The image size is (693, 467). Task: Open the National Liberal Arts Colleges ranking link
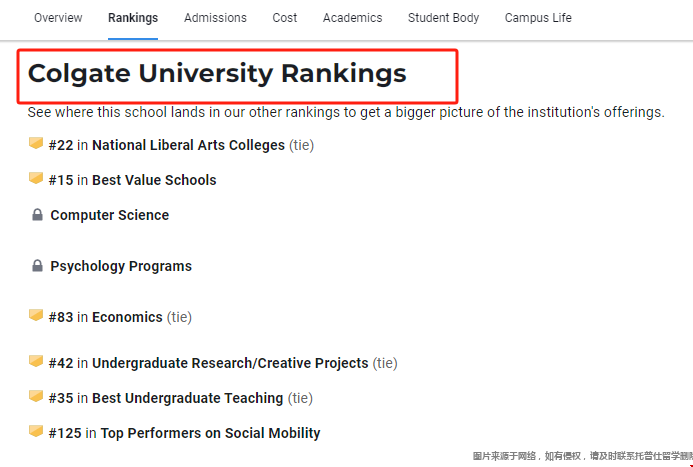pos(188,145)
